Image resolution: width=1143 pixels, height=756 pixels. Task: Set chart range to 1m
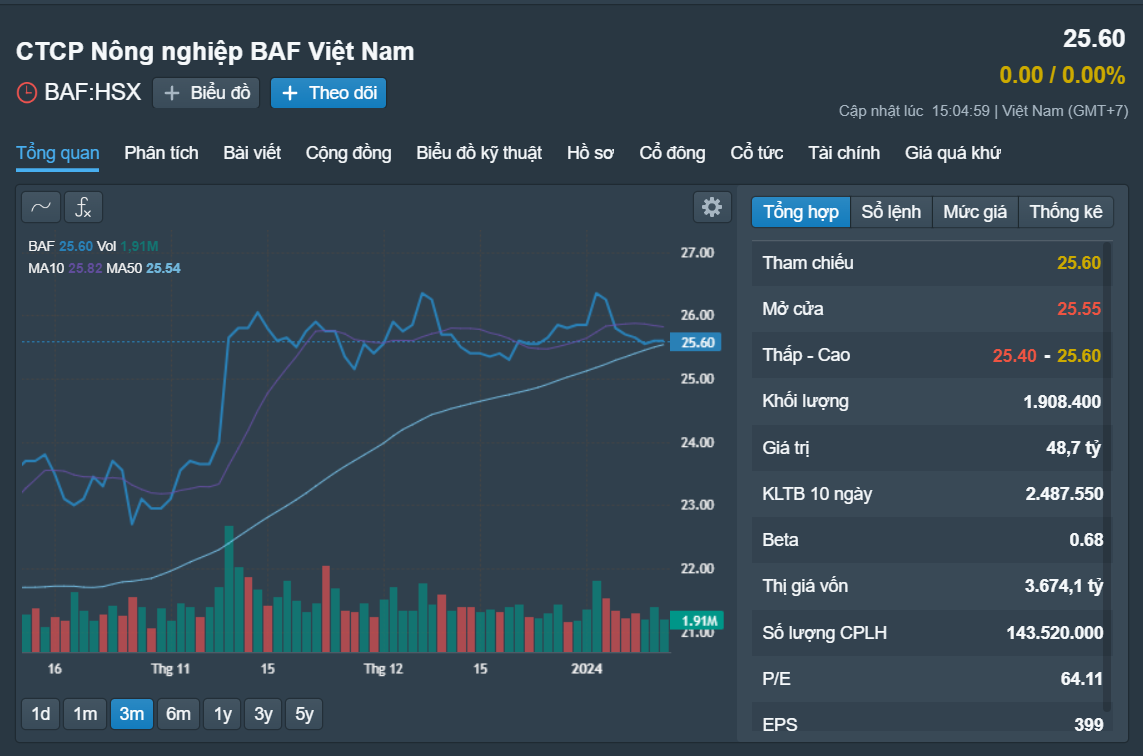[x=85, y=714]
